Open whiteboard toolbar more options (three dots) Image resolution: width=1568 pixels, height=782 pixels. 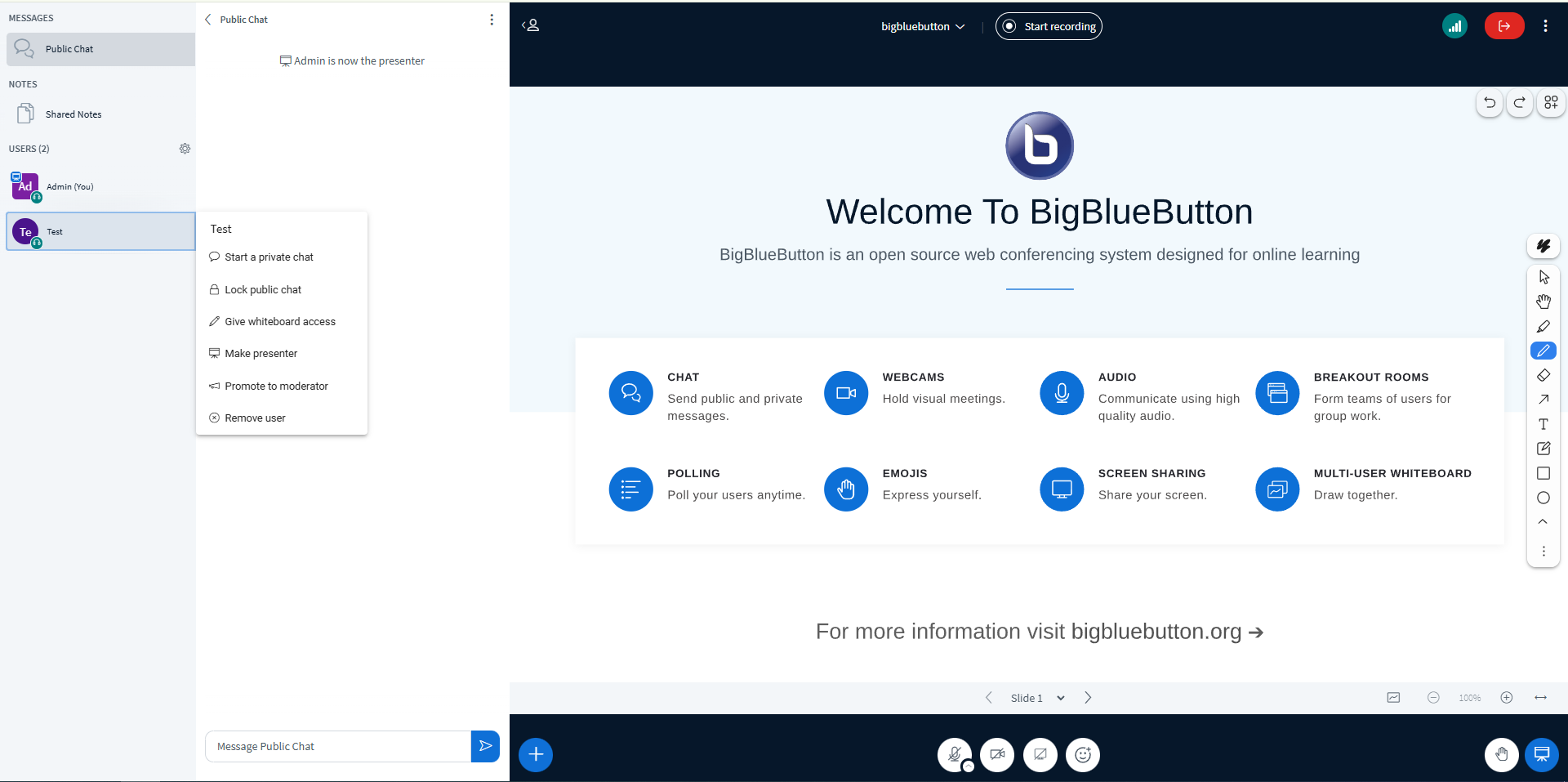[x=1543, y=552]
